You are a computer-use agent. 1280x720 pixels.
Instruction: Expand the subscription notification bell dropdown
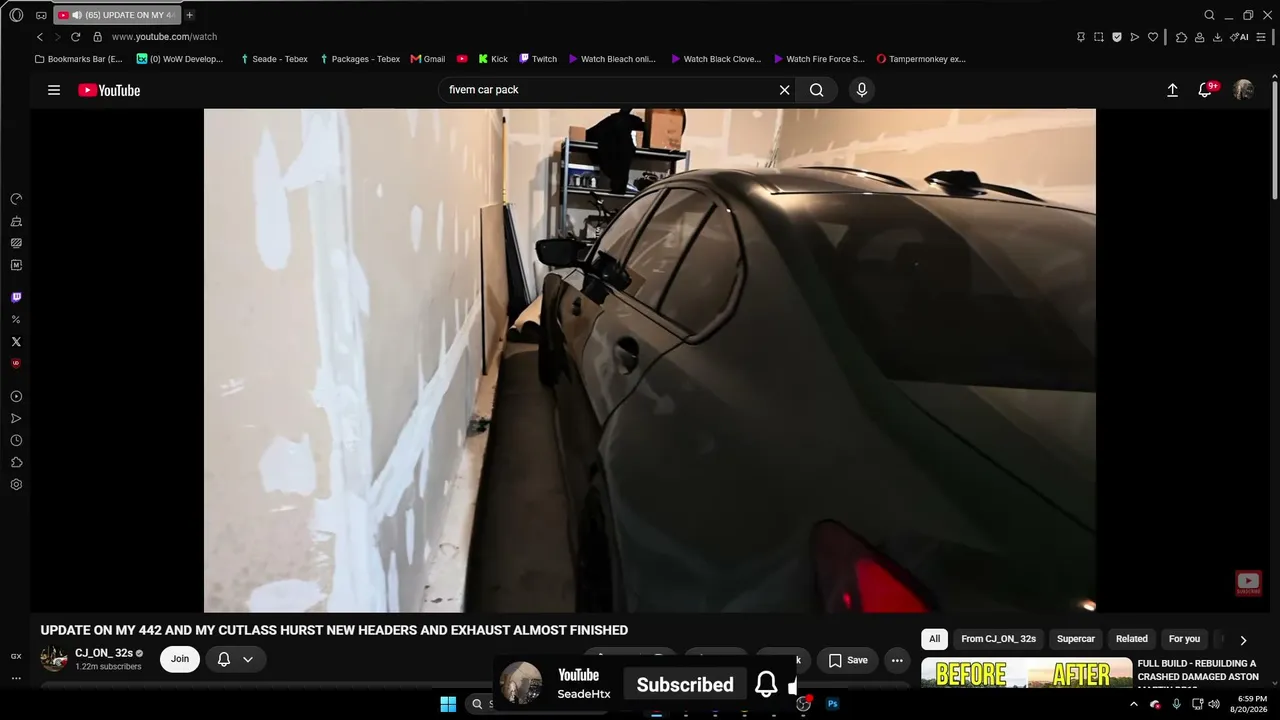(x=236, y=659)
